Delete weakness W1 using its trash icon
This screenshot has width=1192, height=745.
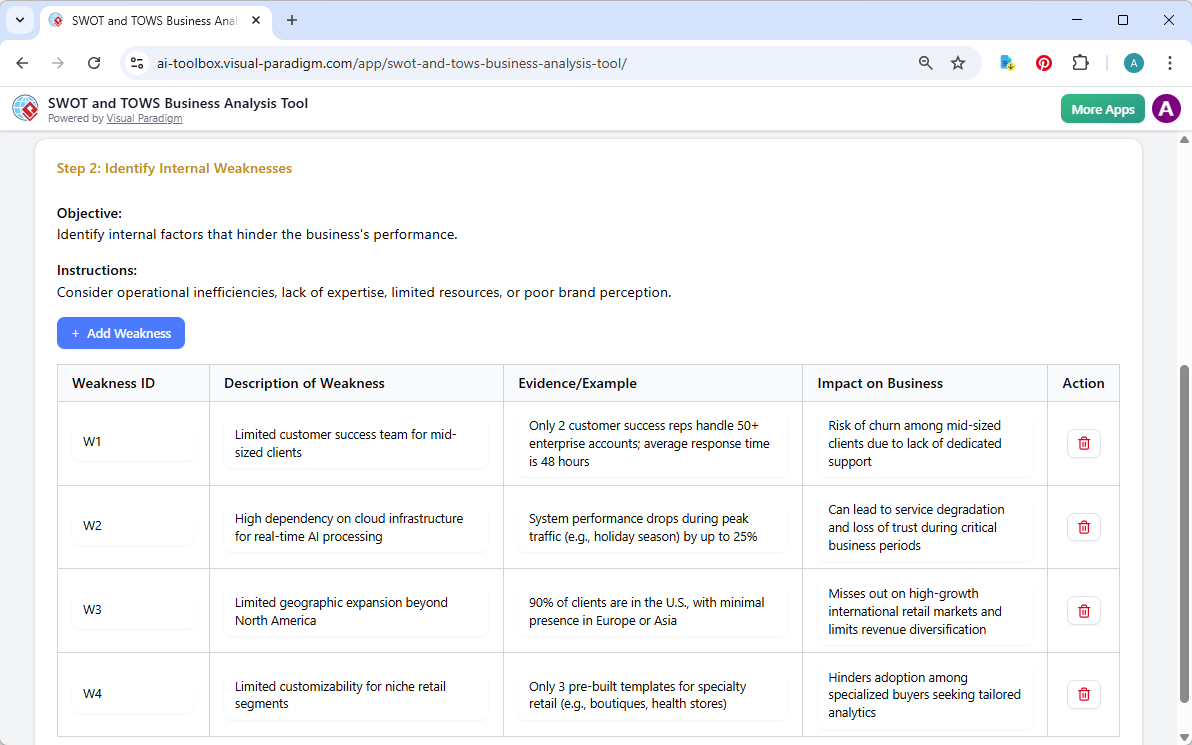[1083, 443]
